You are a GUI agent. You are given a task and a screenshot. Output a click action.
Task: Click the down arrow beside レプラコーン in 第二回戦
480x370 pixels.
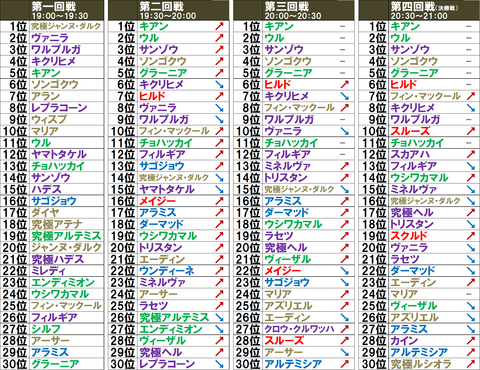coord(219,364)
